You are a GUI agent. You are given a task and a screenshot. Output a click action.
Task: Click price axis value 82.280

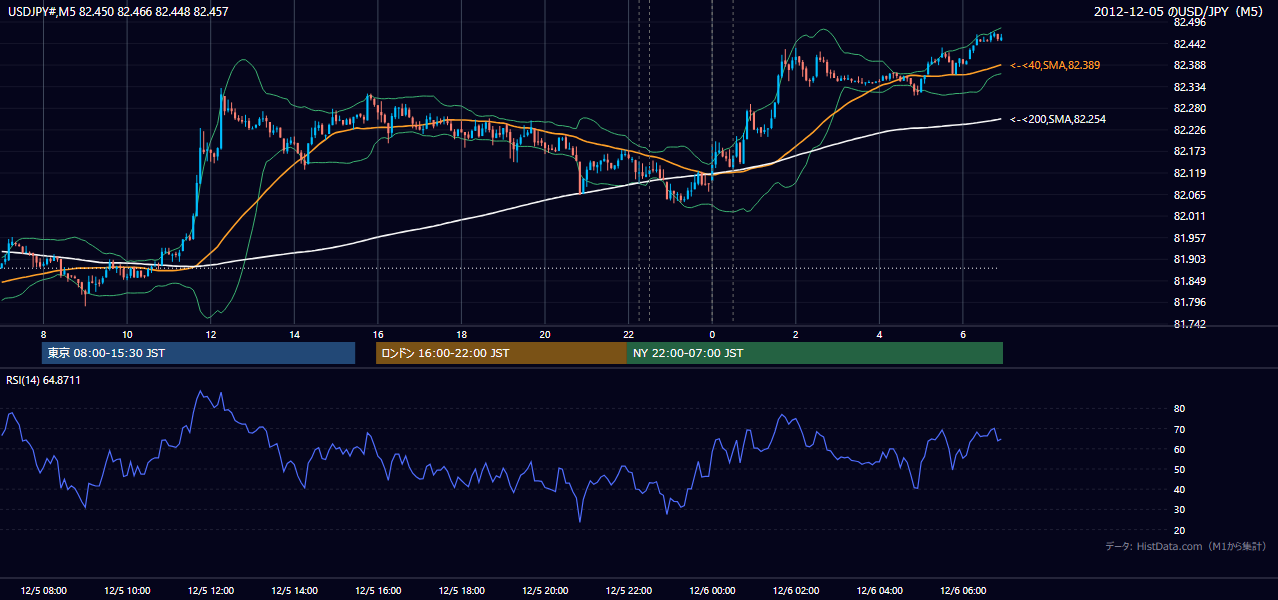point(1190,108)
